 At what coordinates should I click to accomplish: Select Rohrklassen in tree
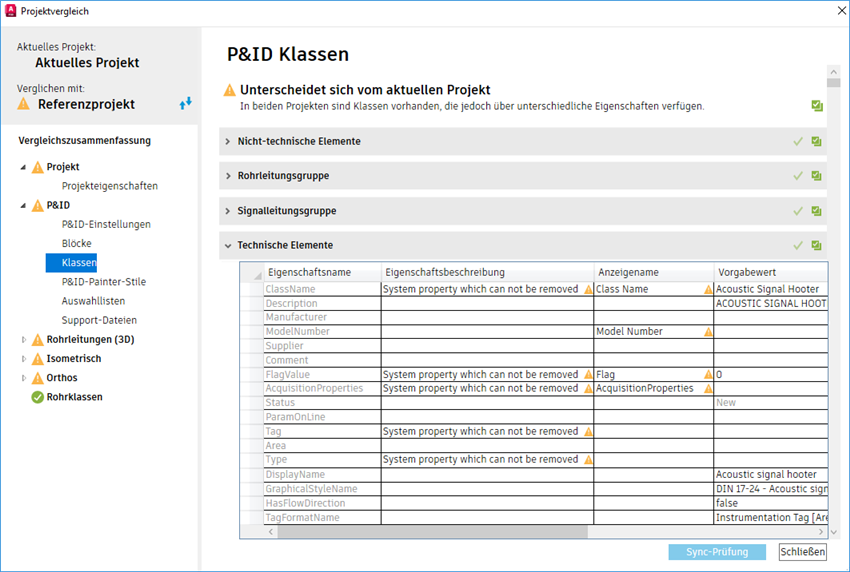pos(74,397)
